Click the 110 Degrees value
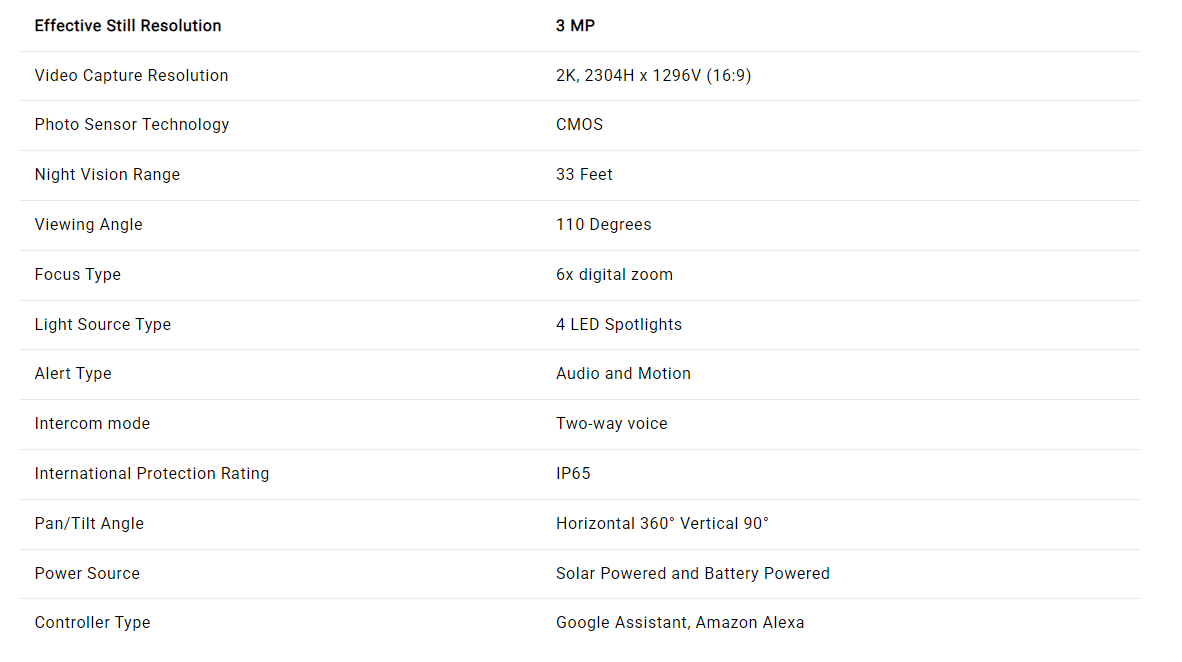Screen dimensions: 1182x662 (x=603, y=225)
